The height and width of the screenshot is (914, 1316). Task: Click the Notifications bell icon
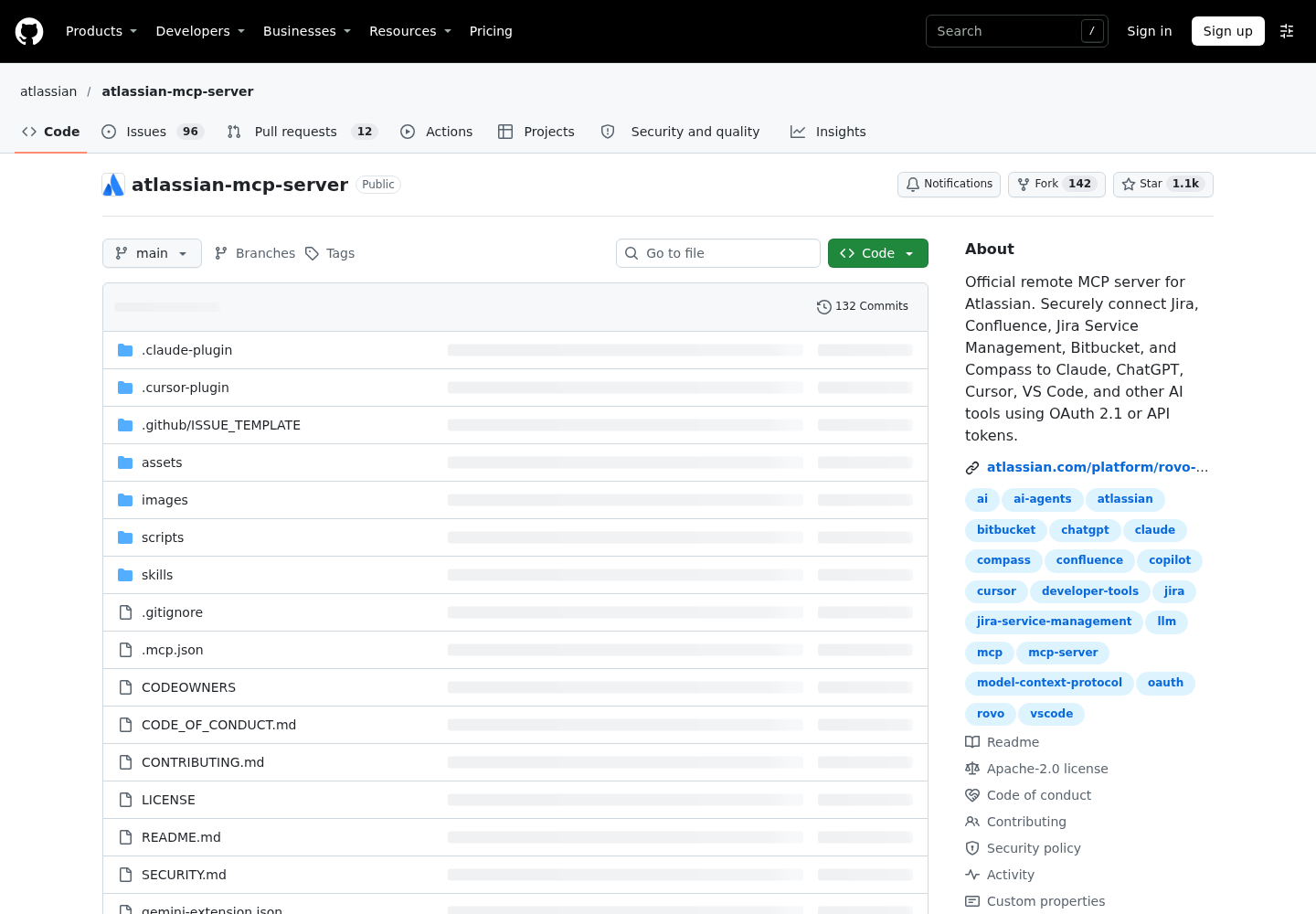913,185
